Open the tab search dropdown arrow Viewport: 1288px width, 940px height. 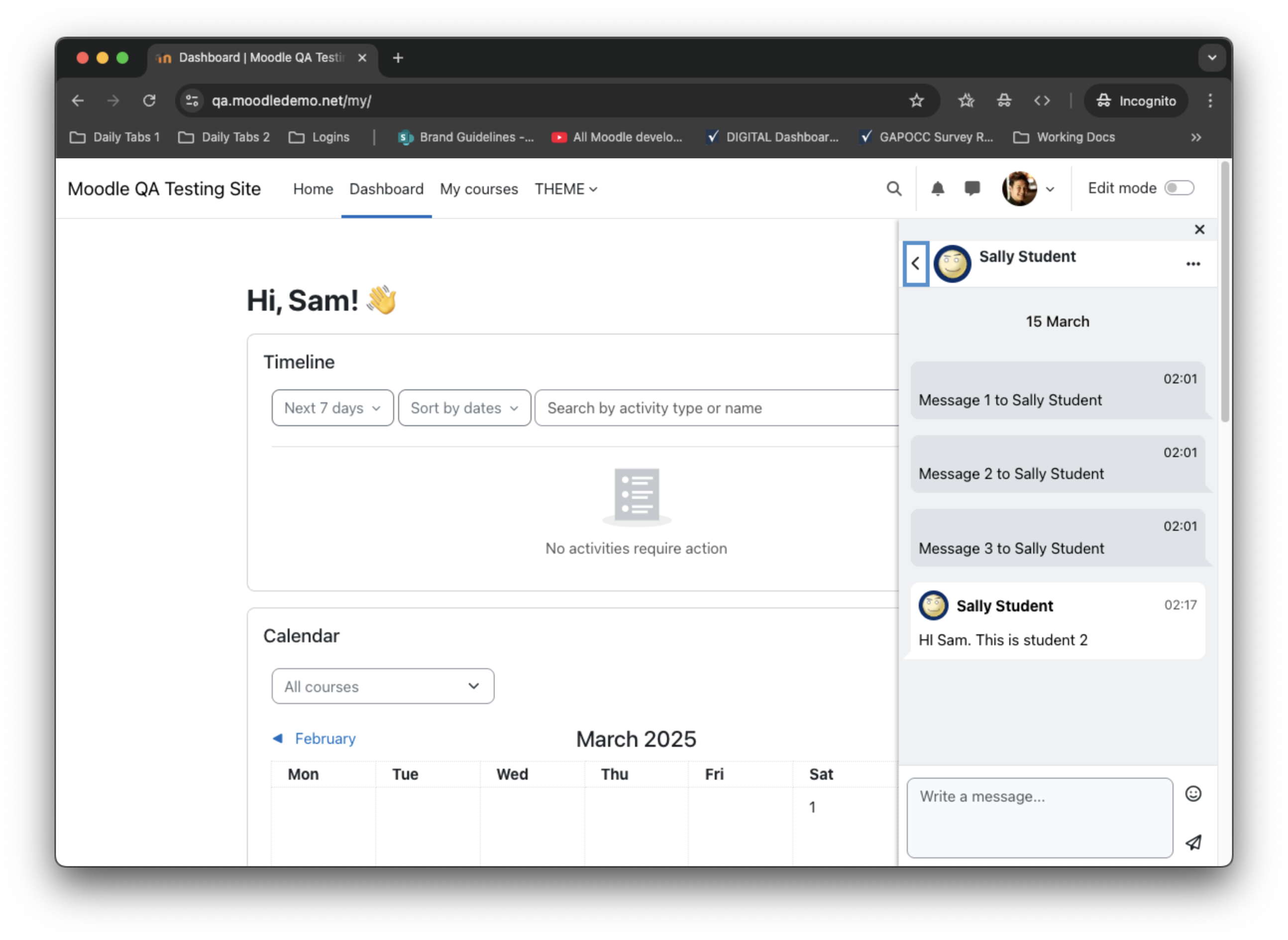(x=1211, y=58)
